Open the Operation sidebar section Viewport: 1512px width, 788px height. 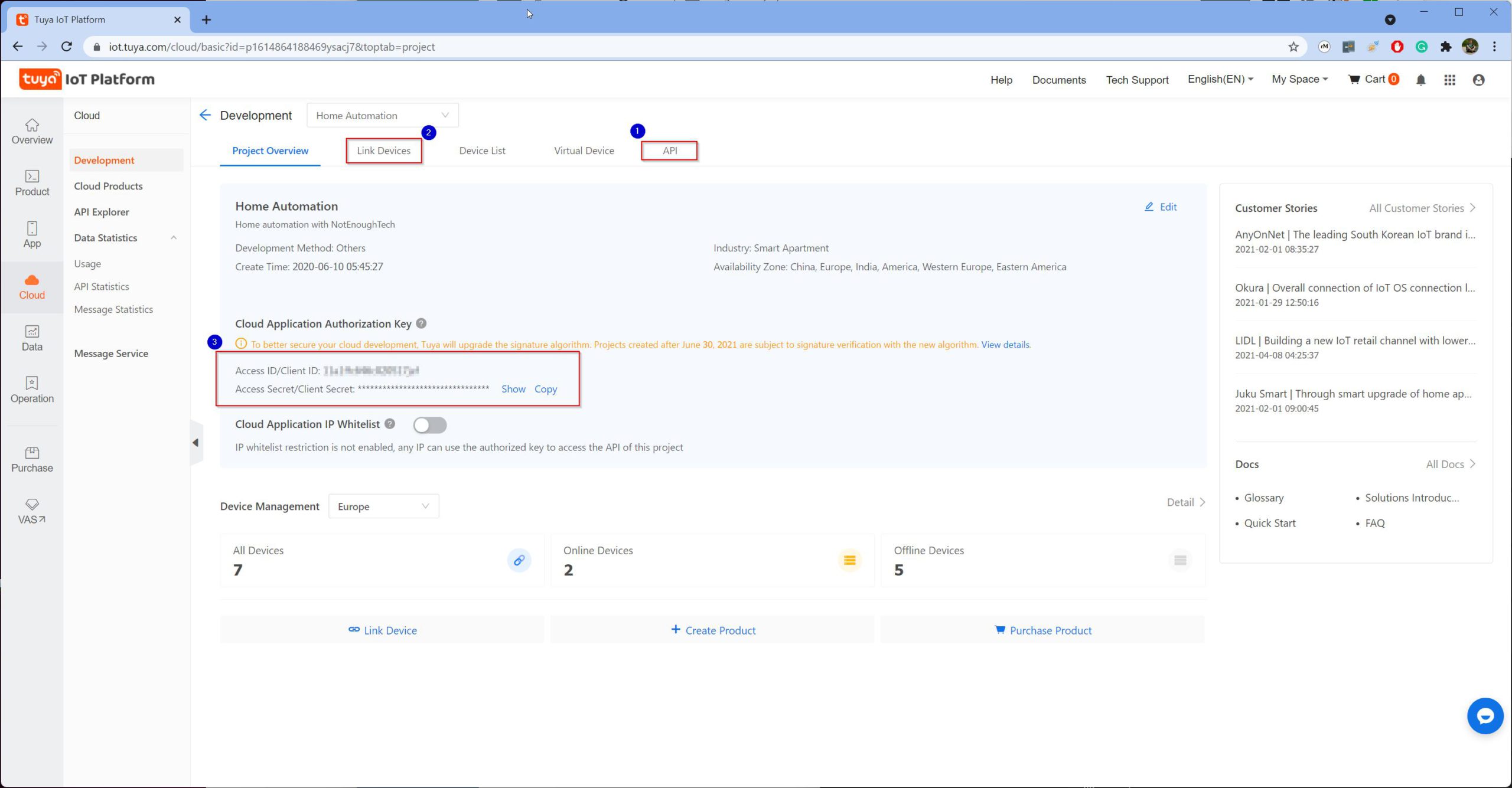(x=31, y=390)
